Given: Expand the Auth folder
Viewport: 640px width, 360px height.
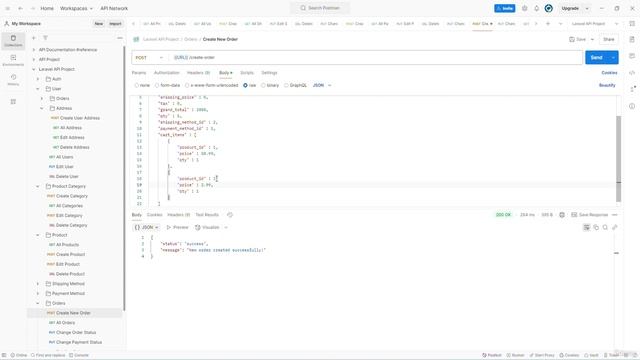Looking at the screenshot, I should [x=38, y=79].
